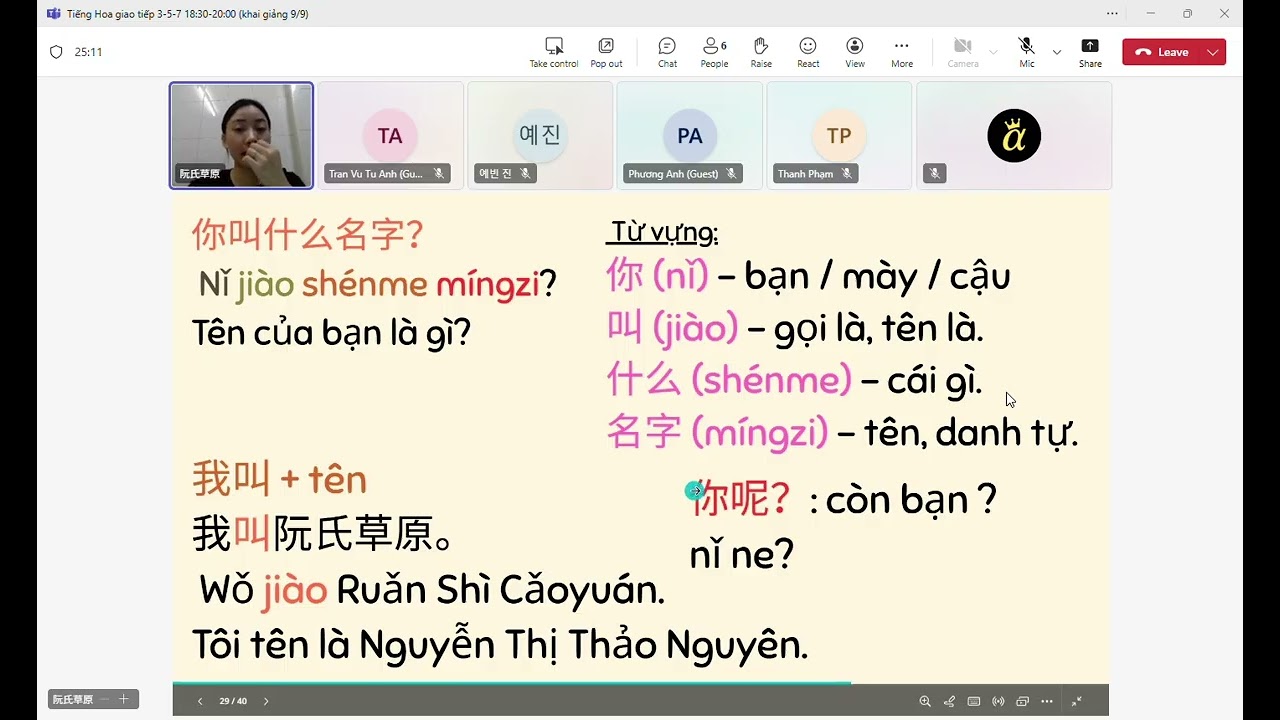Click the heading 'Từ vựng:'
The width and height of the screenshot is (1280, 720).
[663, 233]
